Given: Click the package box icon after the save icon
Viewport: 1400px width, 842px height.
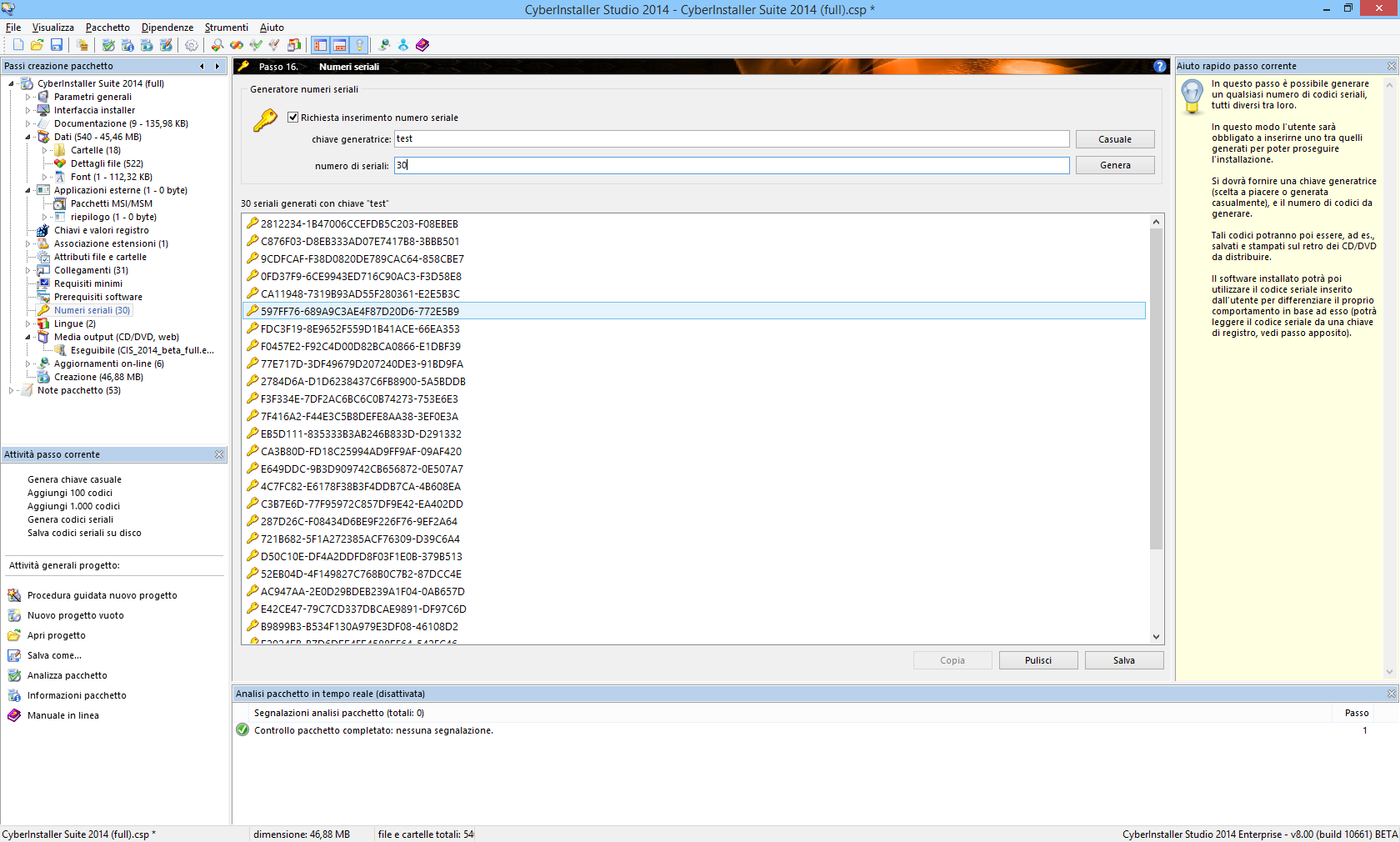Looking at the screenshot, I should coord(82,45).
